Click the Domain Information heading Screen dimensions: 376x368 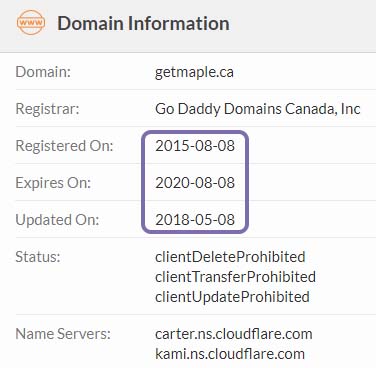click(x=143, y=23)
